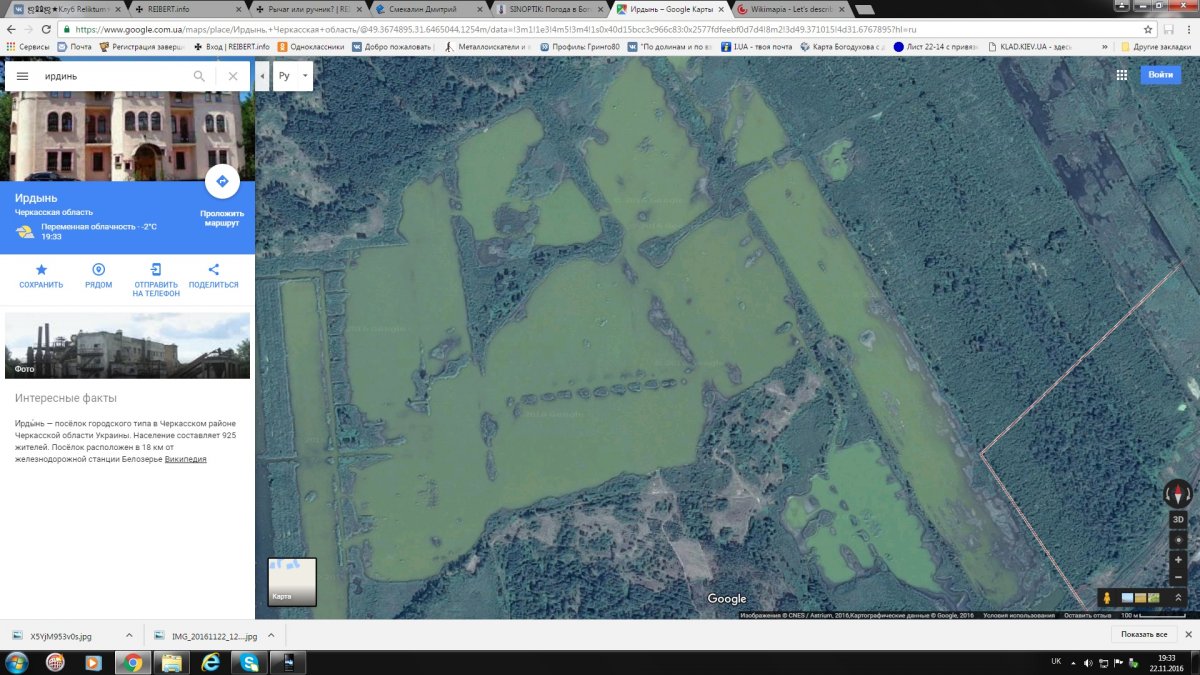Zoom in the map with plus

(1178, 560)
